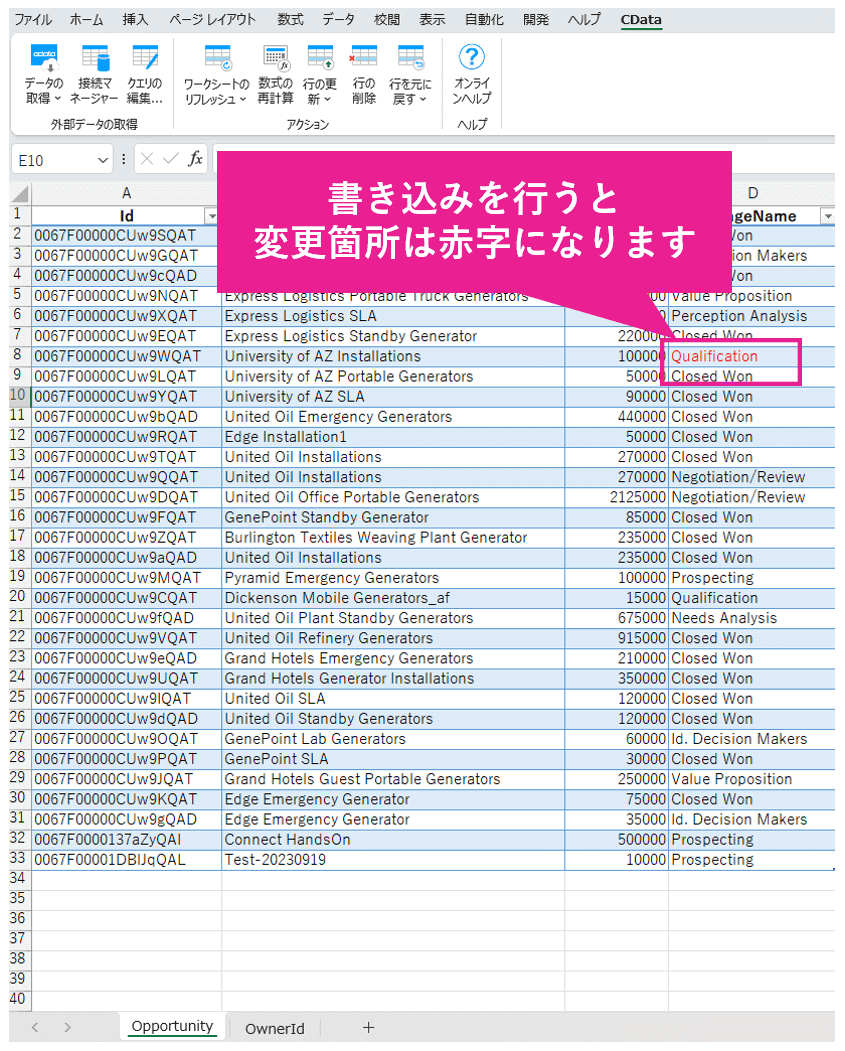Viewport: 845px width, 1051px height.
Task: Click cell Express Logistics SLA
Action: [x=393, y=316]
